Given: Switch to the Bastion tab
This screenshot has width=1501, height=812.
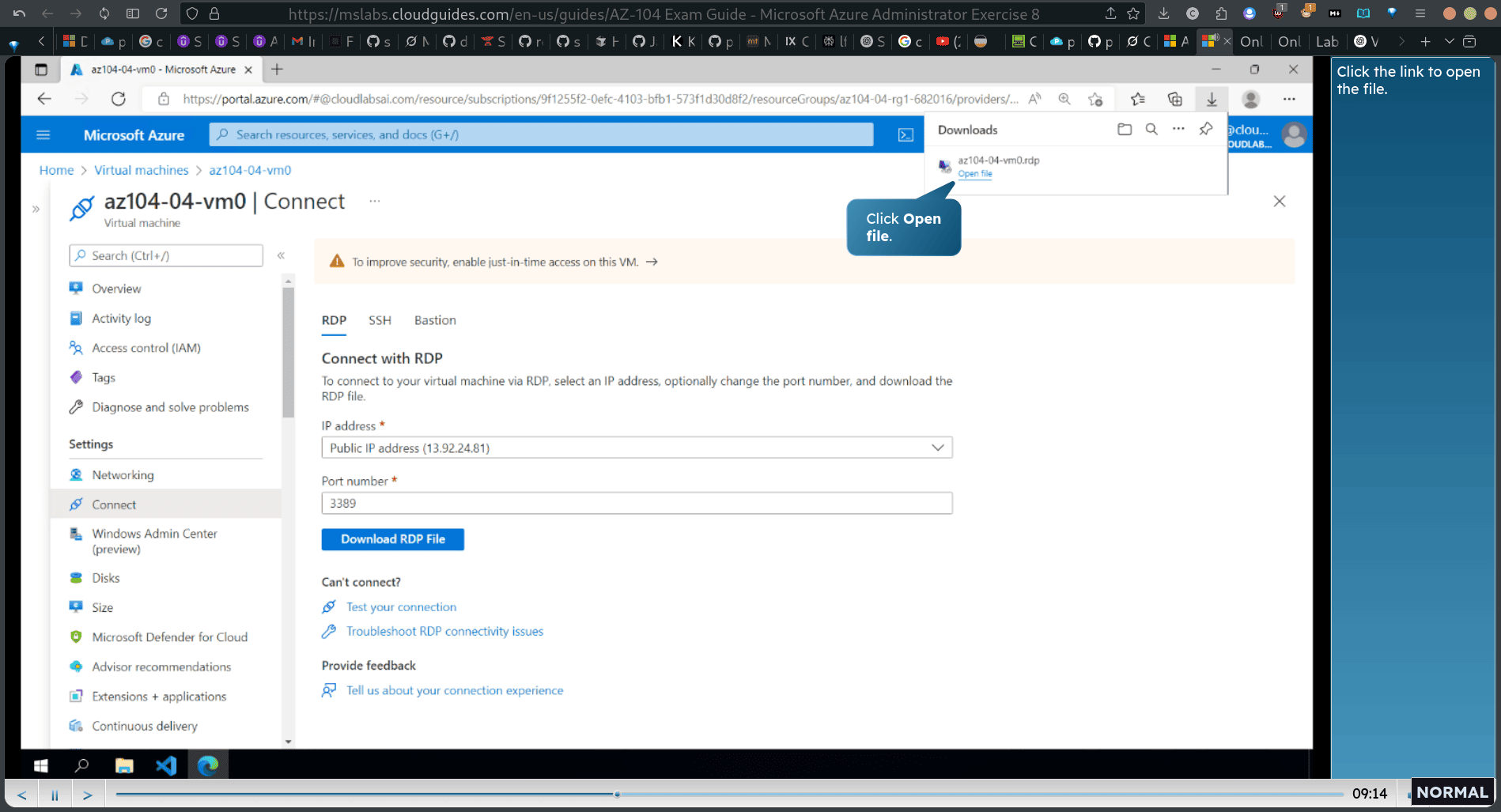Looking at the screenshot, I should 435,320.
